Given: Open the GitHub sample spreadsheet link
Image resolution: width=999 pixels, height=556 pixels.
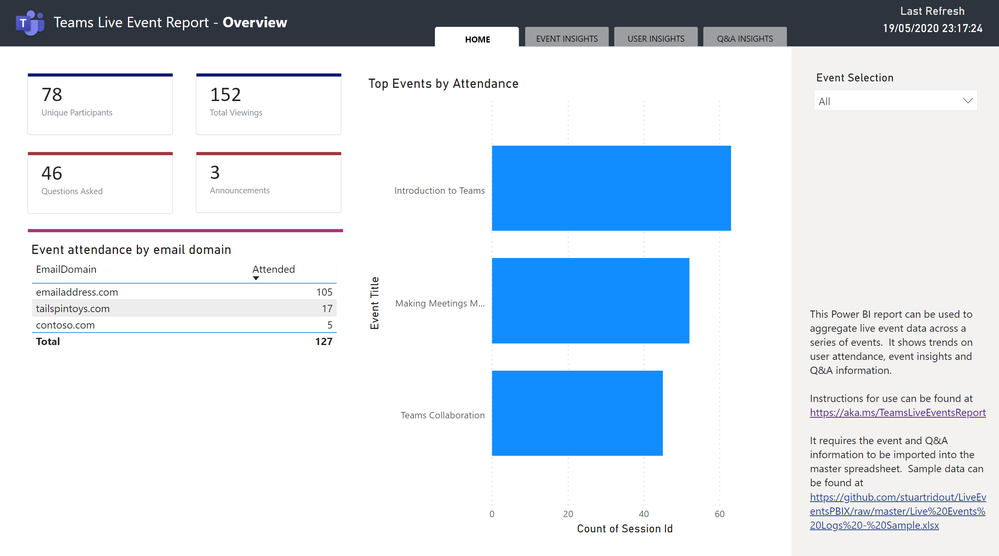Looking at the screenshot, I should point(898,511).
